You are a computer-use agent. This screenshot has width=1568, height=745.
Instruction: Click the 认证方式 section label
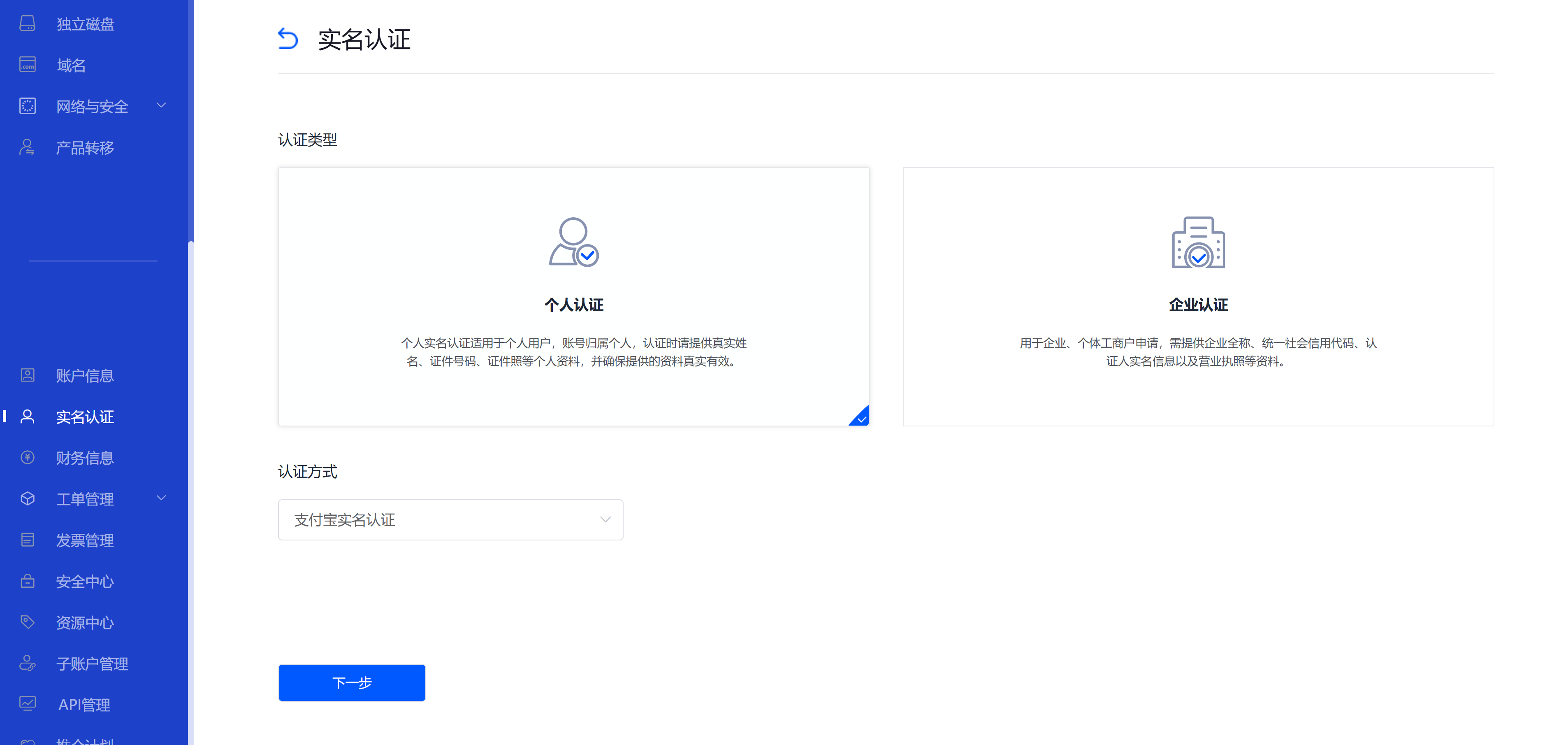pyautogui.click(x=307, y=471)
